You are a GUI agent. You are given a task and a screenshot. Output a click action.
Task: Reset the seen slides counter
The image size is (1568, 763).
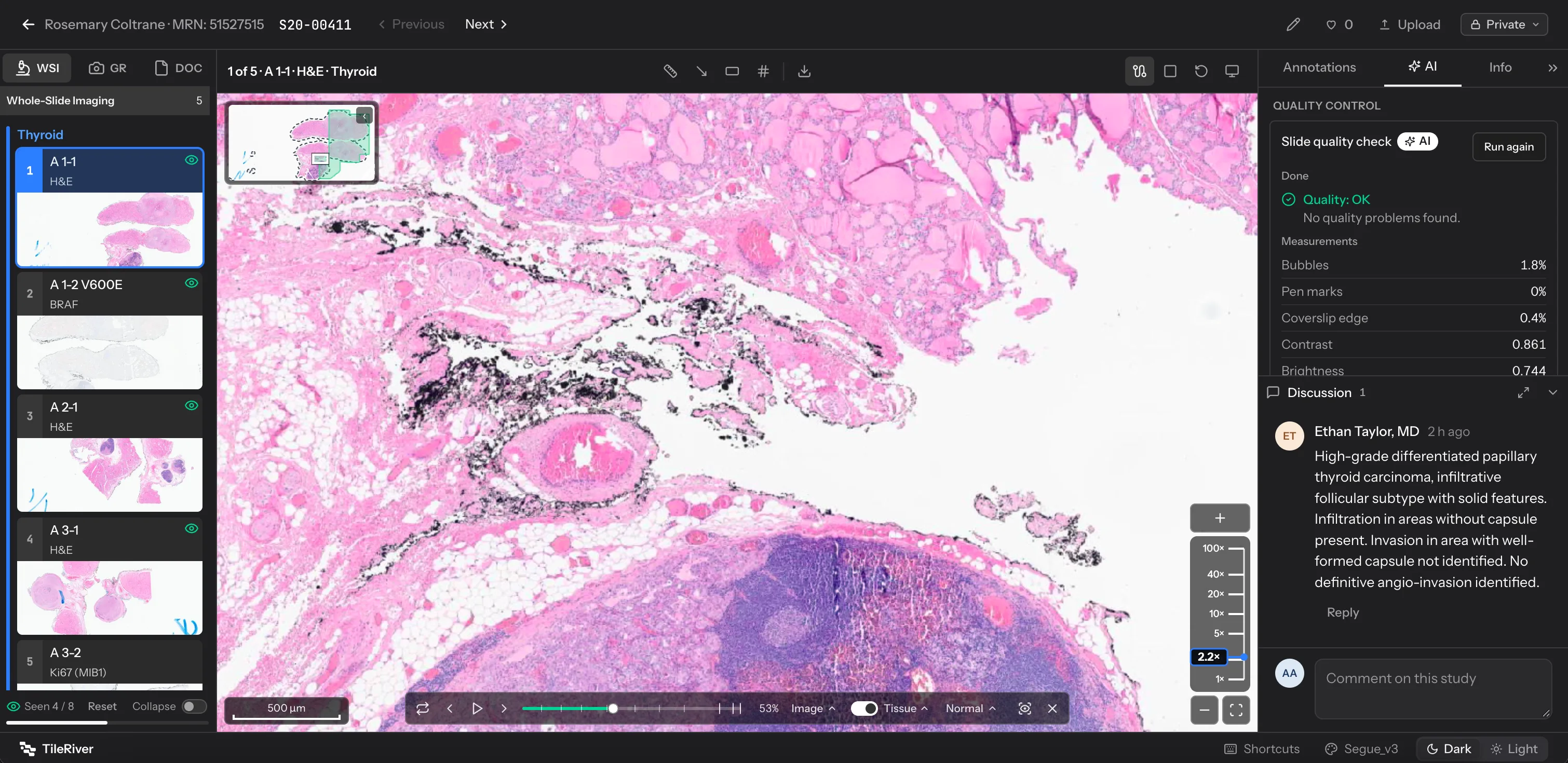(x=102, y=706)
